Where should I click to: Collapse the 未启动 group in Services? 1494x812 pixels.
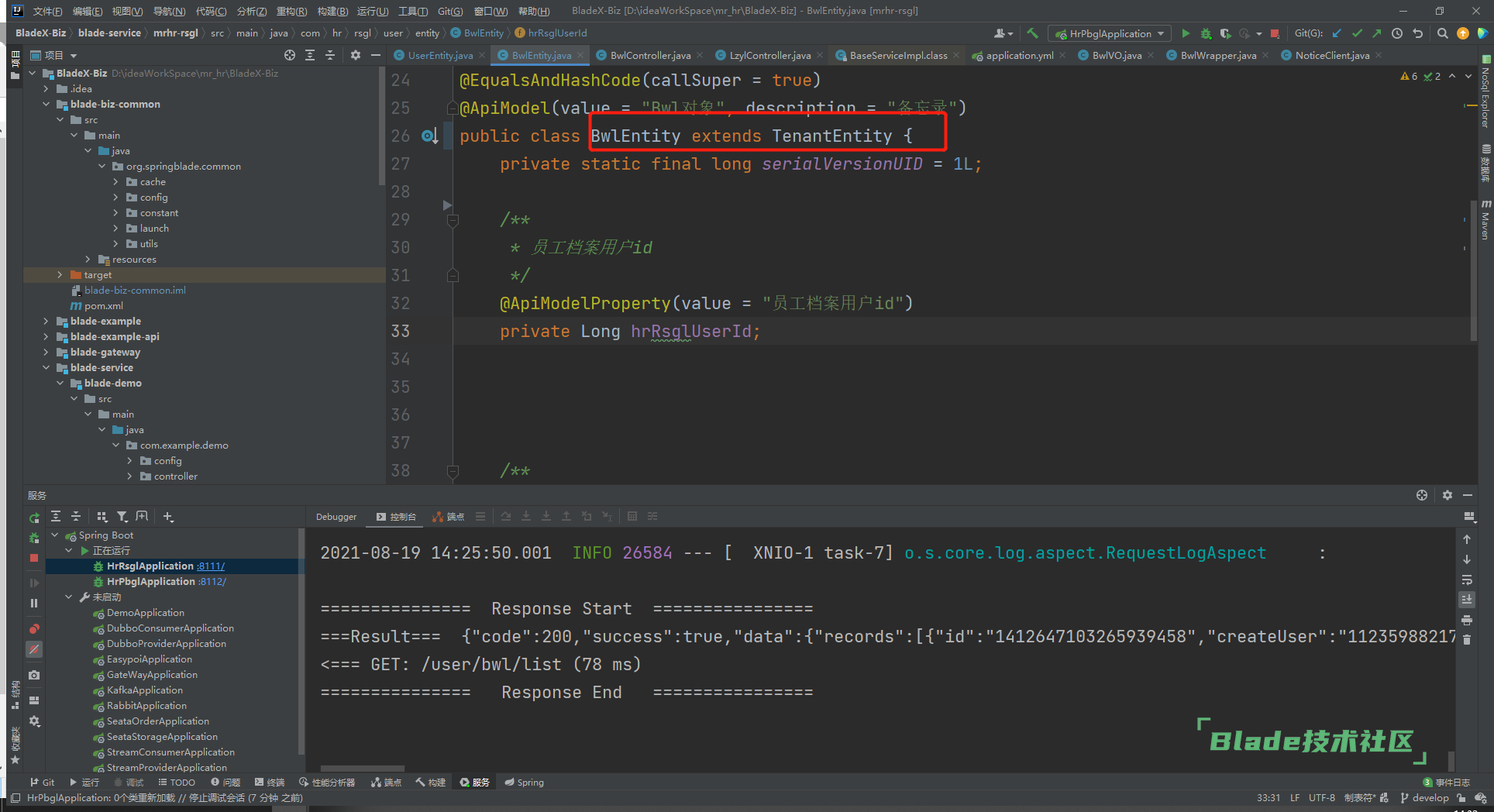(x=69, y=597)
